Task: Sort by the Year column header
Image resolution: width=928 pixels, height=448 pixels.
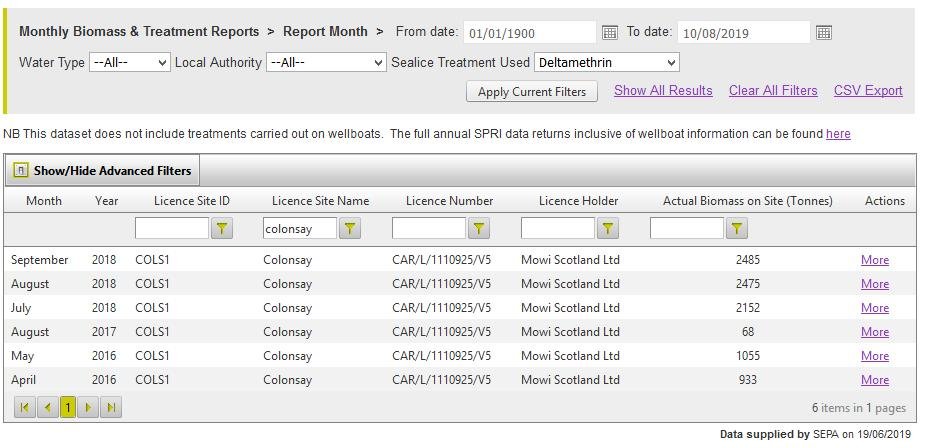Action: coord(106,201)
